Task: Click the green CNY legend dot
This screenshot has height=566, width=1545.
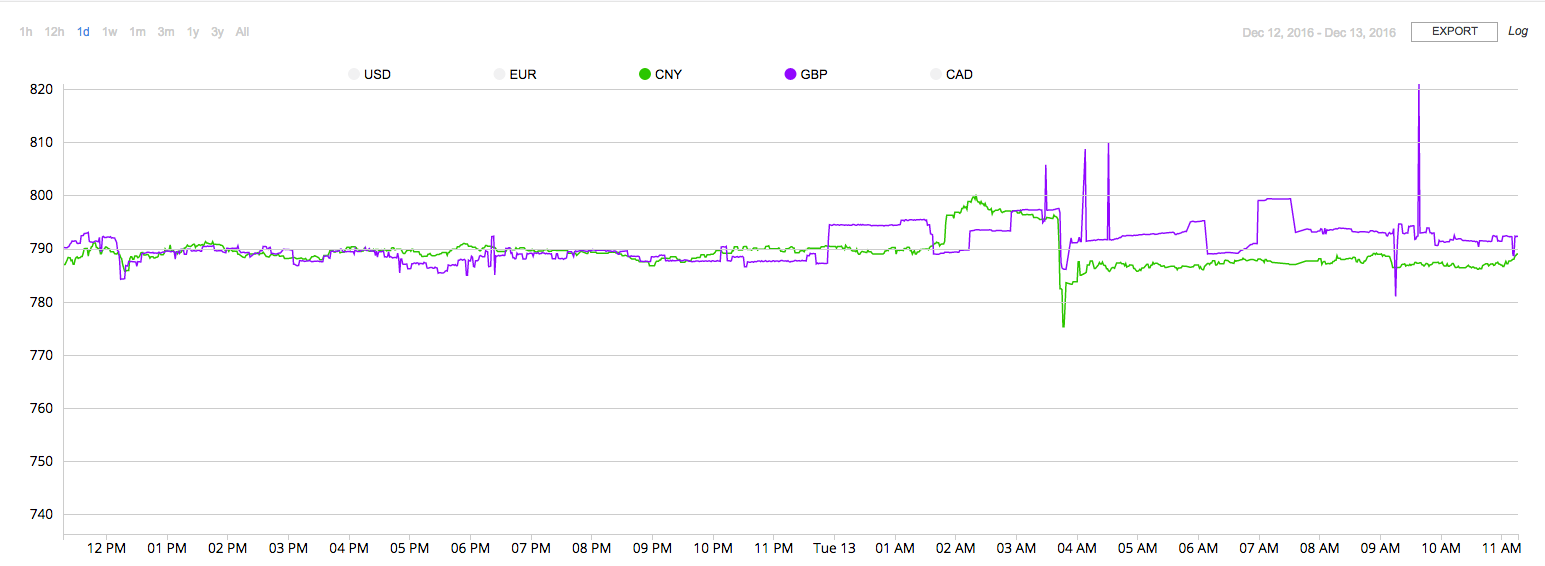Action: 645,74
